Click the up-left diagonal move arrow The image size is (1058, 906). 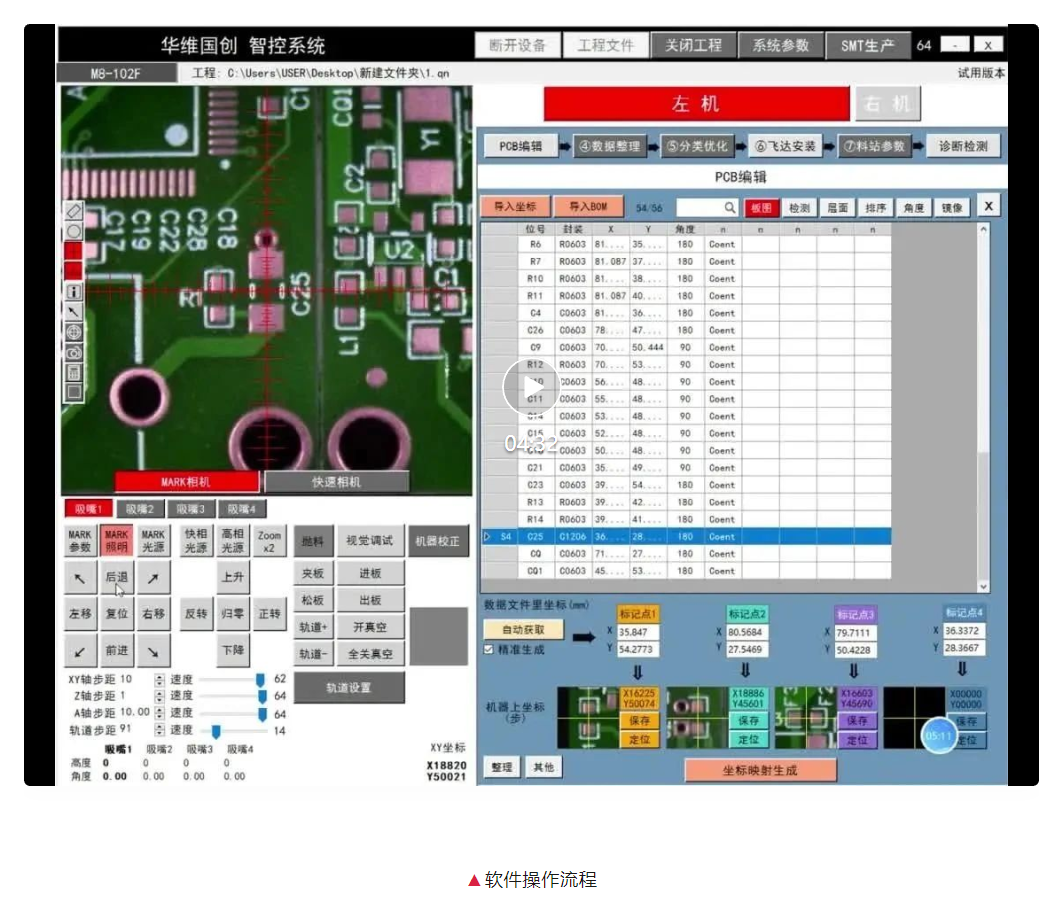point(79,578)
